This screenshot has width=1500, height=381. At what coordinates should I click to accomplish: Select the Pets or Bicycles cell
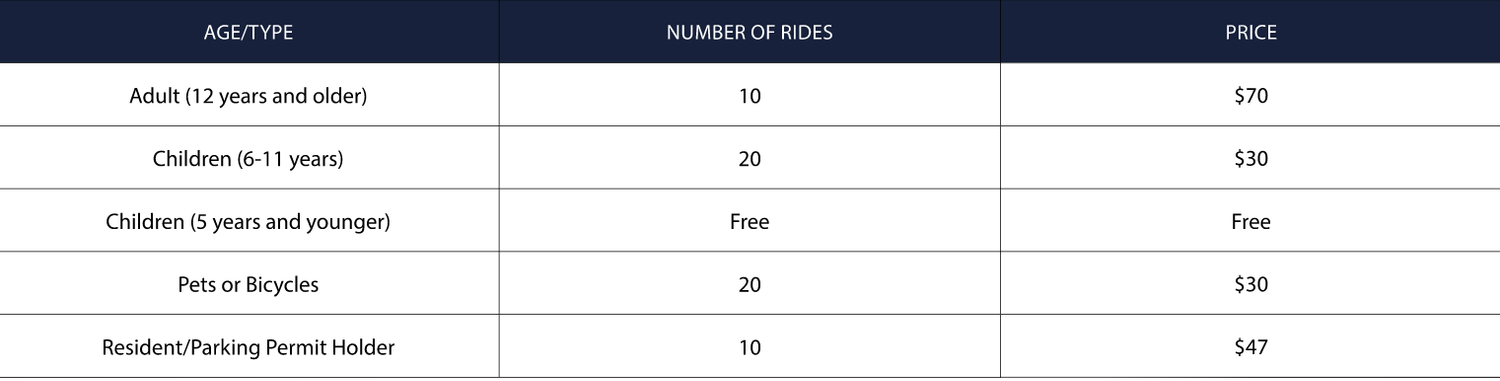249,285
